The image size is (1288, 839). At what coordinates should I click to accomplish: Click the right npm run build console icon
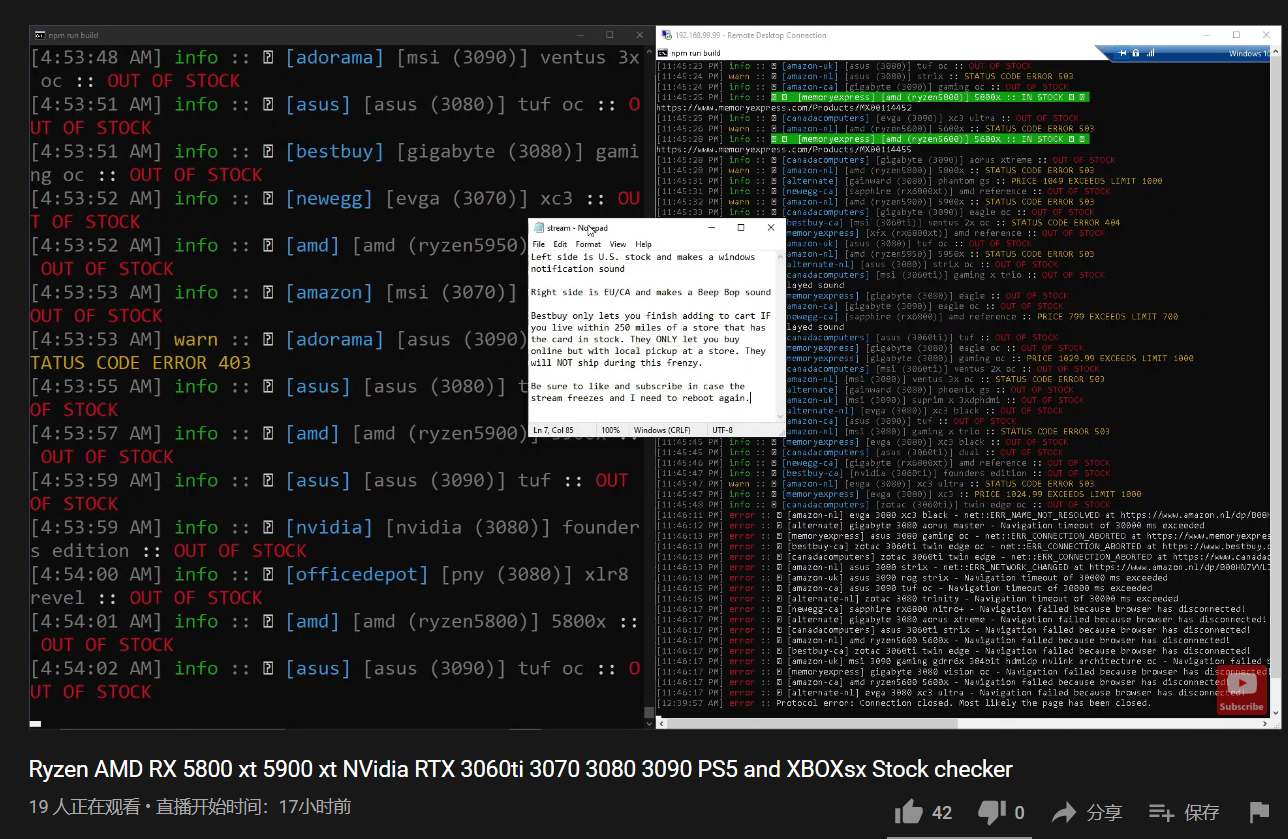point(663,52)
